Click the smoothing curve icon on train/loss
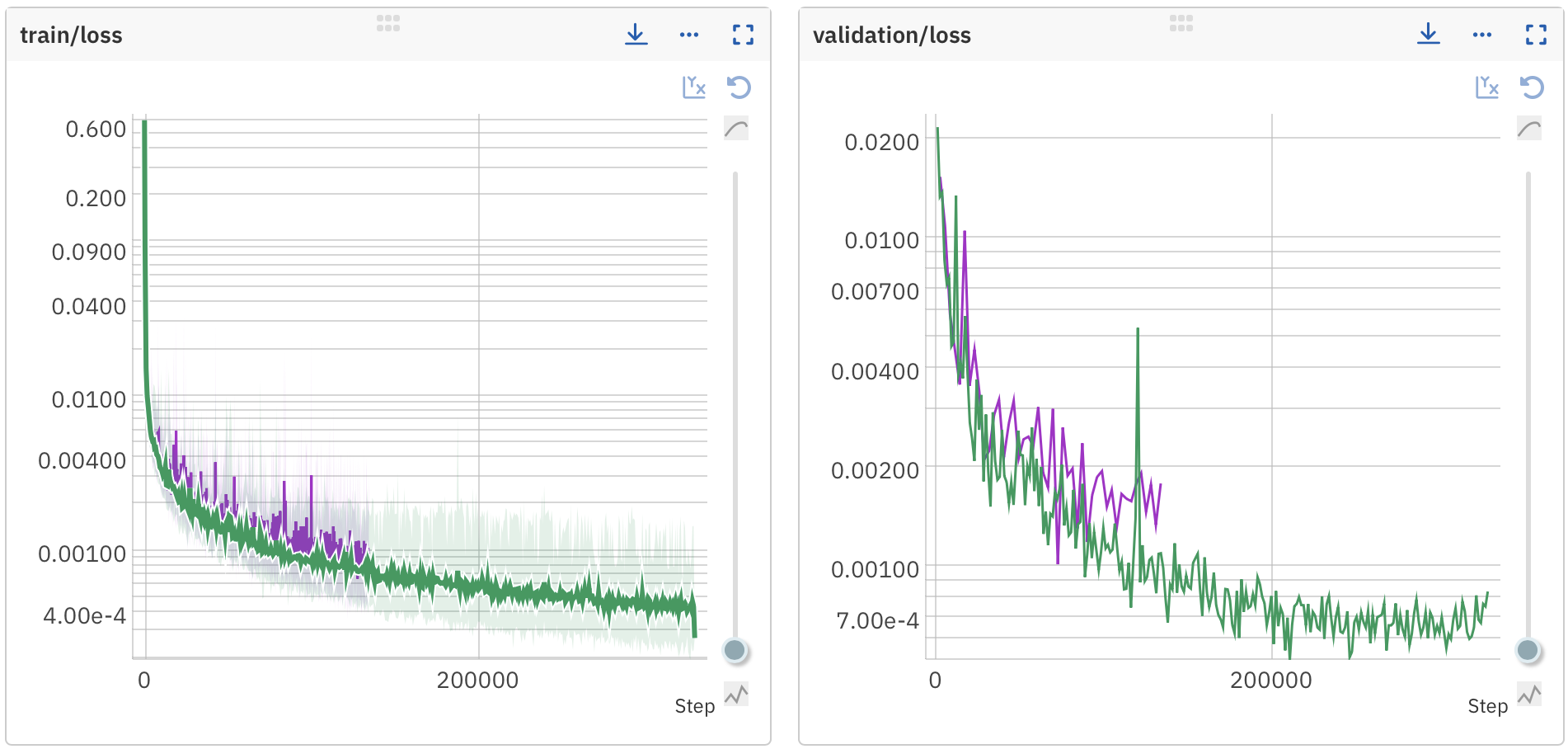The image size is (1568, 749). 735,128
